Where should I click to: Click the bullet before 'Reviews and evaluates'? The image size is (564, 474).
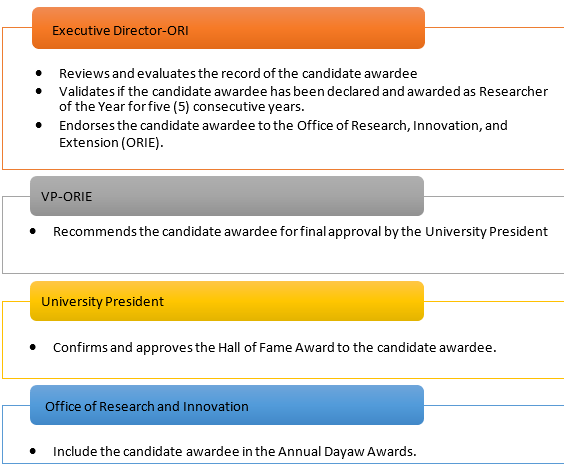click(39, 73)
